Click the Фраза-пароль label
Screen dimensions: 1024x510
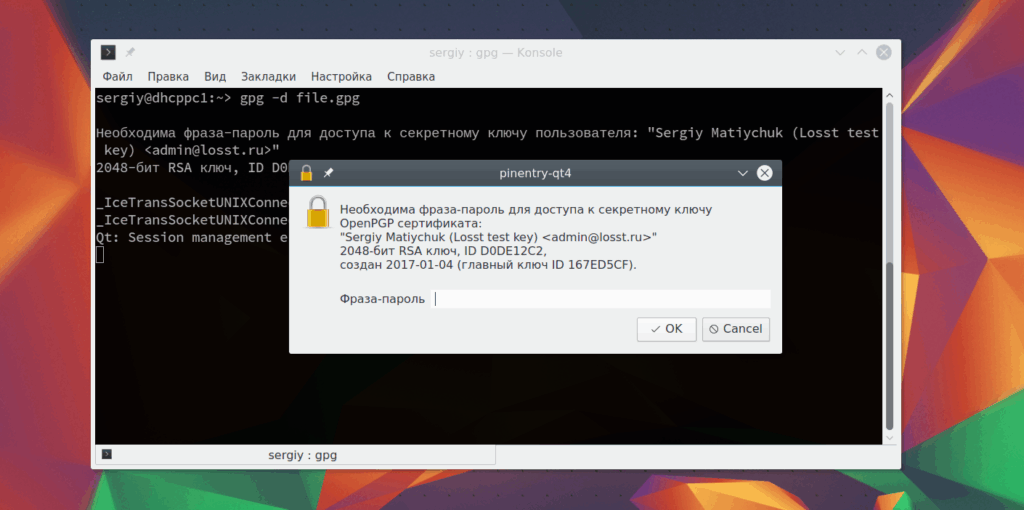point(382,299)
